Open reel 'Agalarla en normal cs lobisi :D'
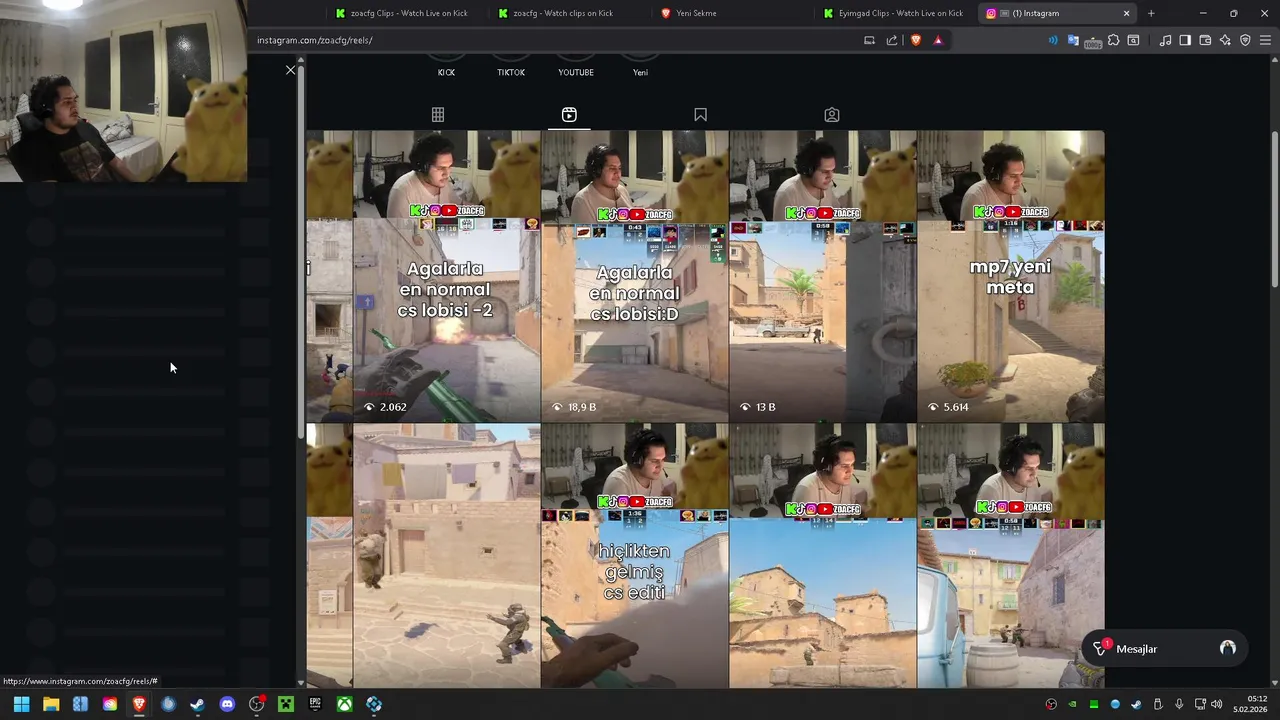This screenshot has width=1280, height=720. click(x=635, y=276)
